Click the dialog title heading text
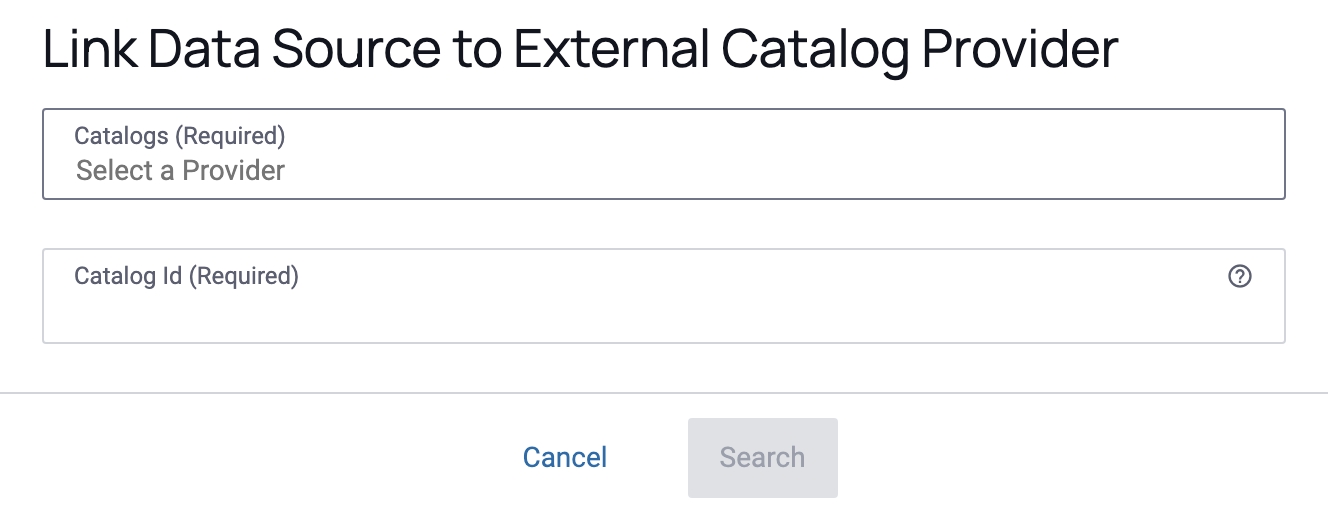Image resolution: width=1328 pixels, height=515 pixels. point(580,50)
